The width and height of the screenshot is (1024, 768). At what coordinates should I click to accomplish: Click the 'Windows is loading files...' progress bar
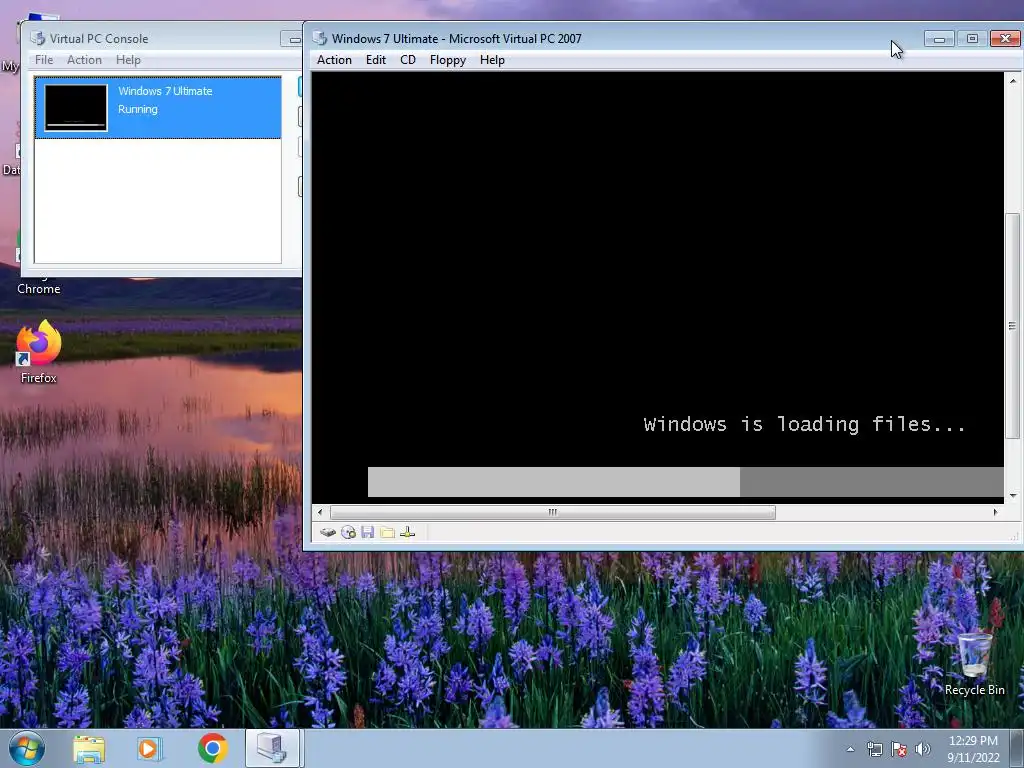[686, 482]
